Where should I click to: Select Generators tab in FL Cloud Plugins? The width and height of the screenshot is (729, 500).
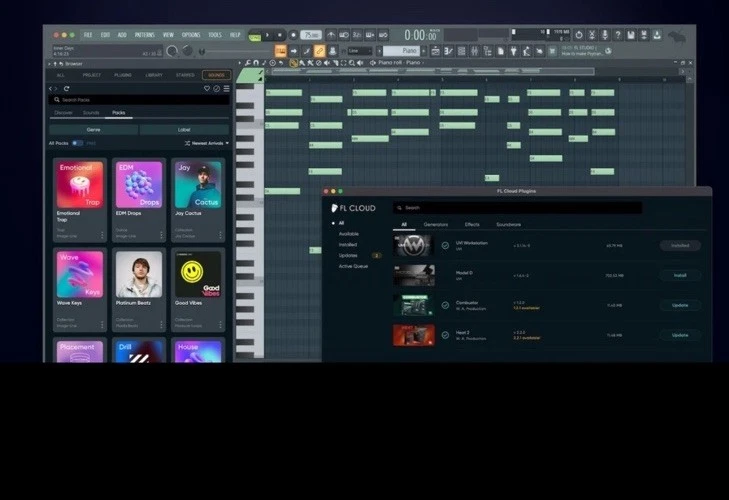tap(436, 225)
